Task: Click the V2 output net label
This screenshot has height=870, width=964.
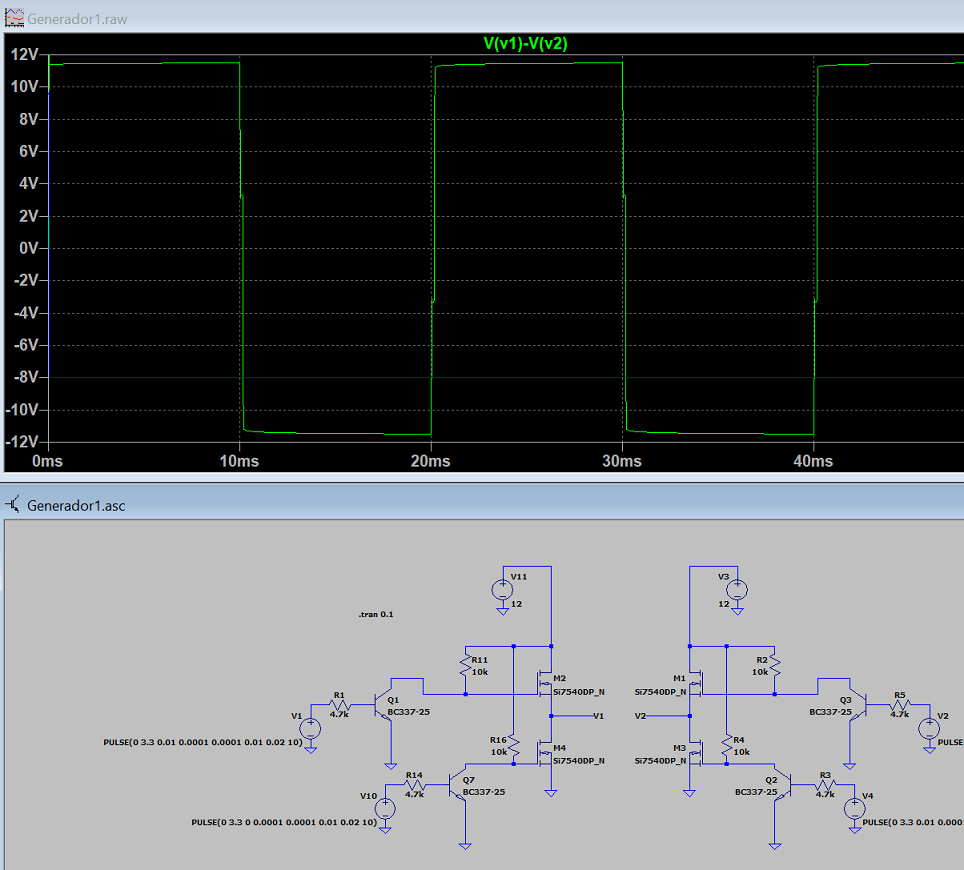Action: click(640, 716)
